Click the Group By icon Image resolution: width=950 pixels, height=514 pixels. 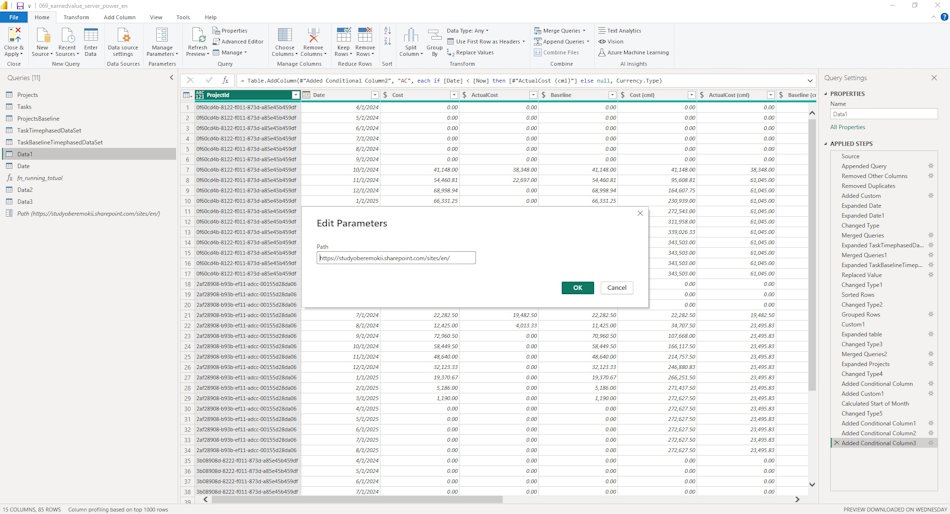pos(434,35)
